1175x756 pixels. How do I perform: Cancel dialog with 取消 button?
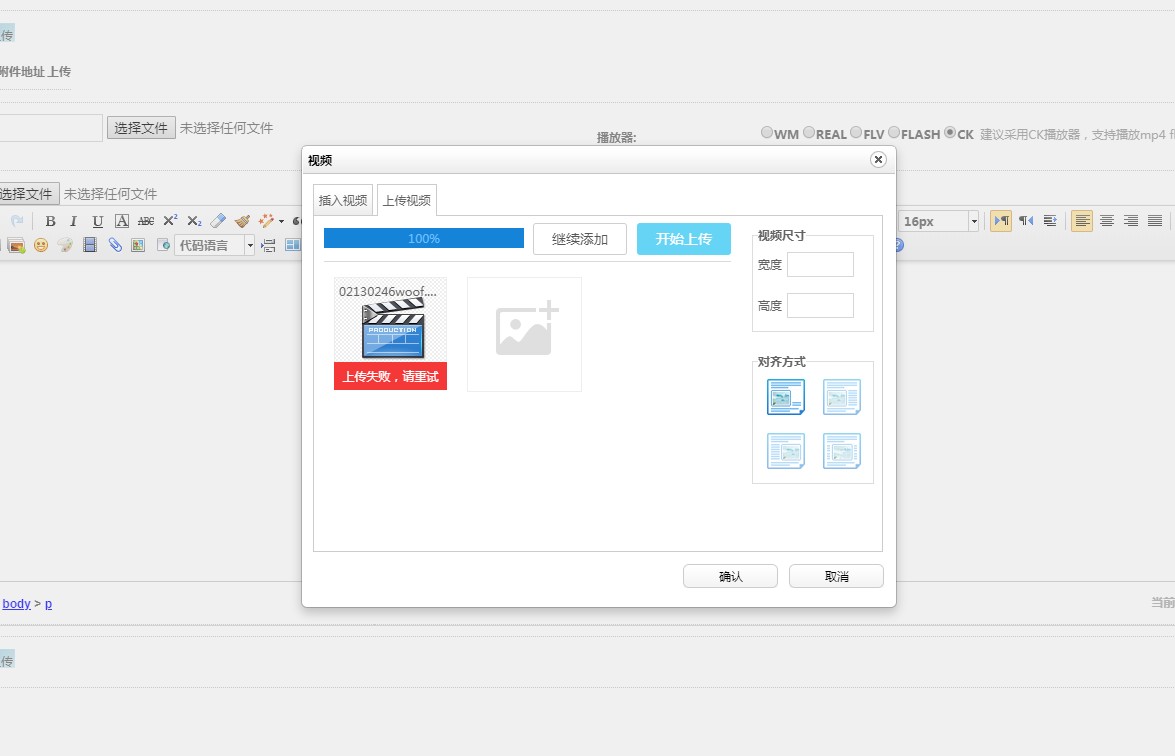click(836, 576)
